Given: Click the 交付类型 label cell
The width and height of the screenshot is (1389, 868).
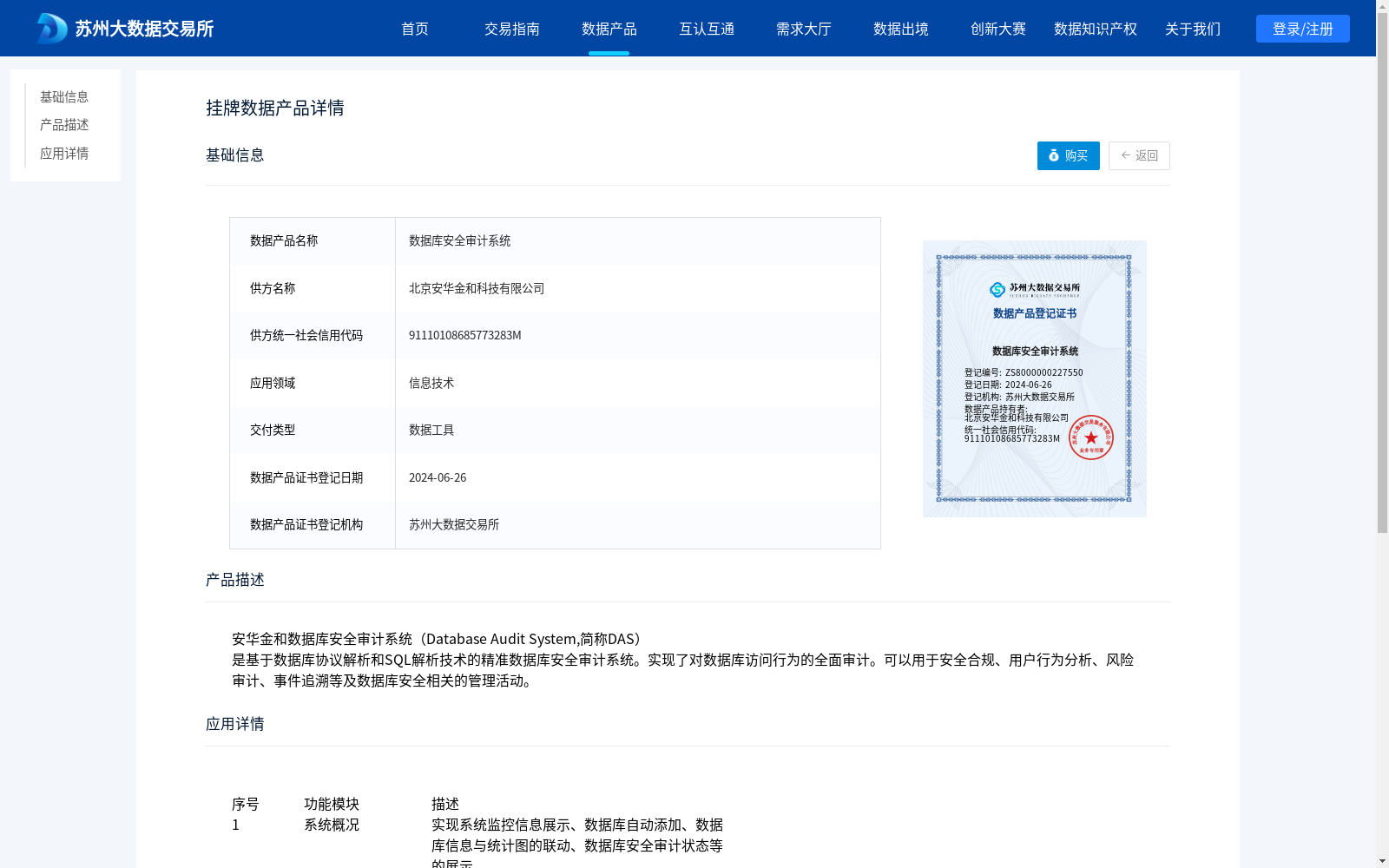Looking at the screenshot, I should (x=313, y=430).
